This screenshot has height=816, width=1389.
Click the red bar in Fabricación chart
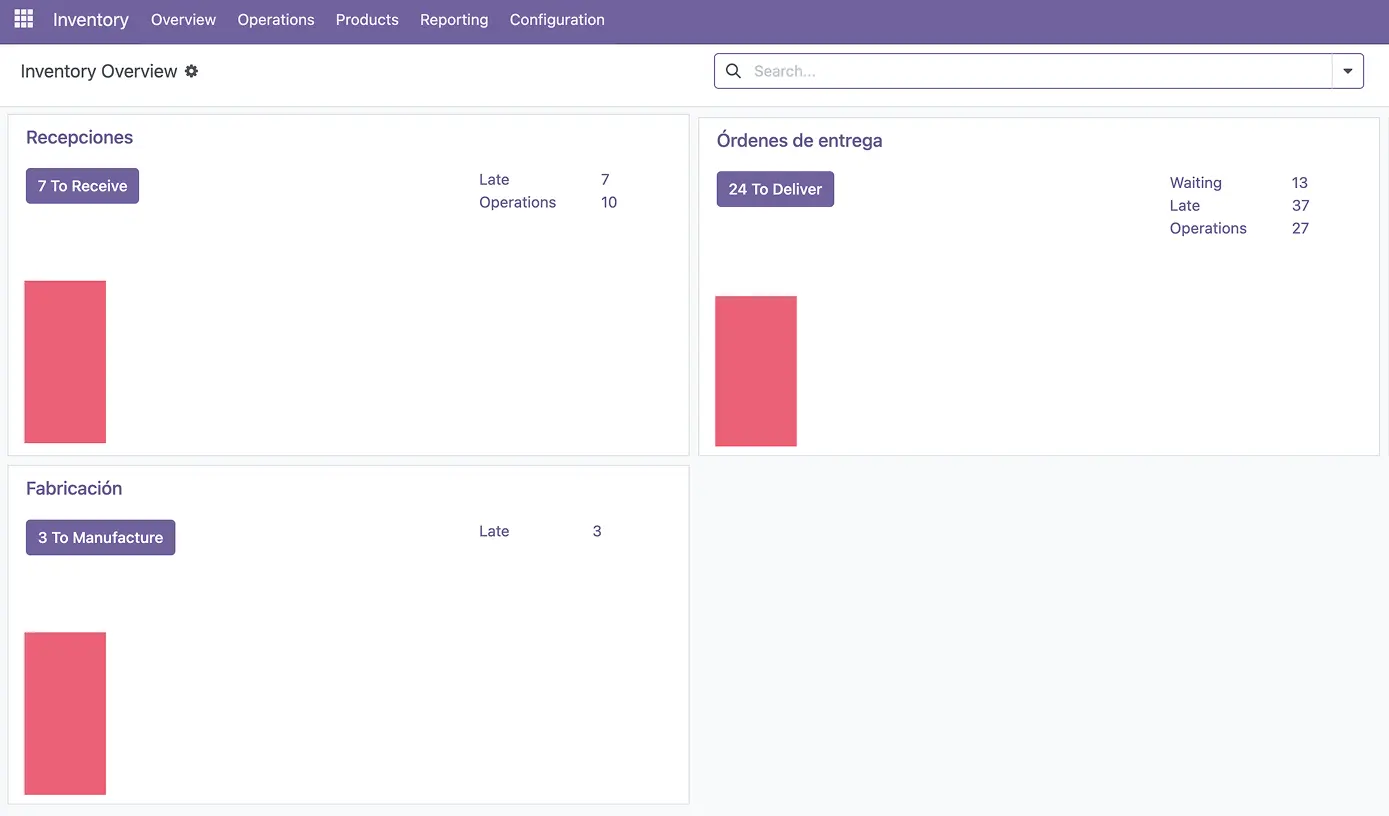65,713
